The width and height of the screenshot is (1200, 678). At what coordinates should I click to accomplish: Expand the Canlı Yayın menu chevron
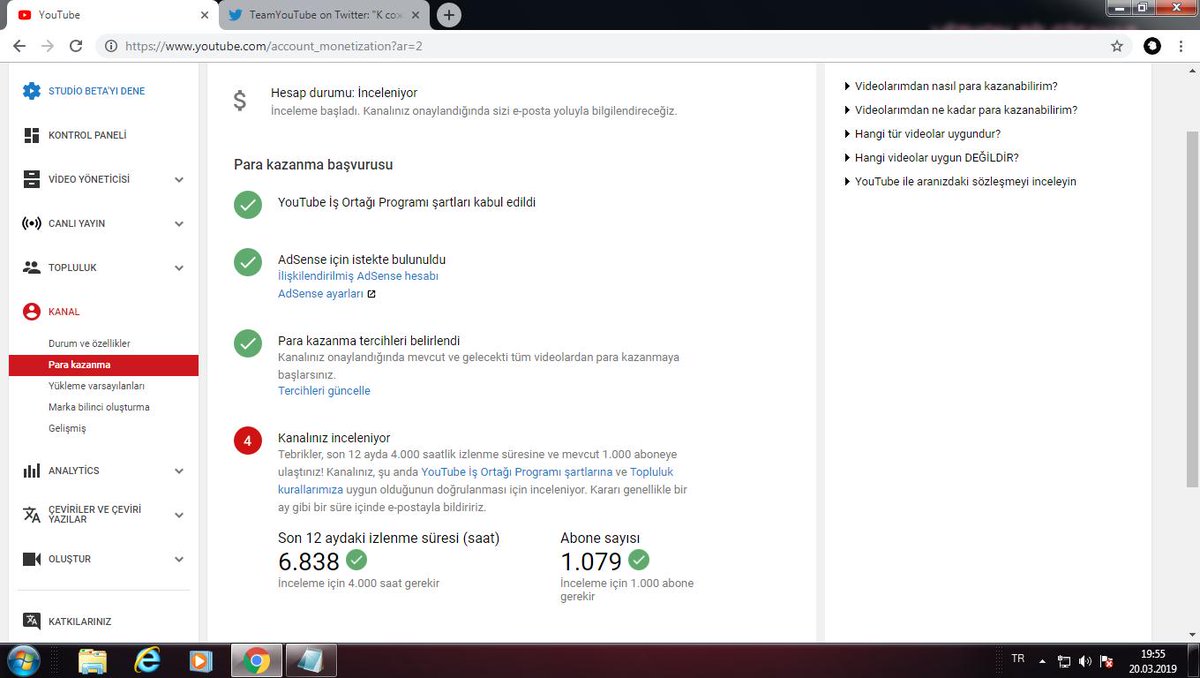pyautogui.click(x=179, y=224)
